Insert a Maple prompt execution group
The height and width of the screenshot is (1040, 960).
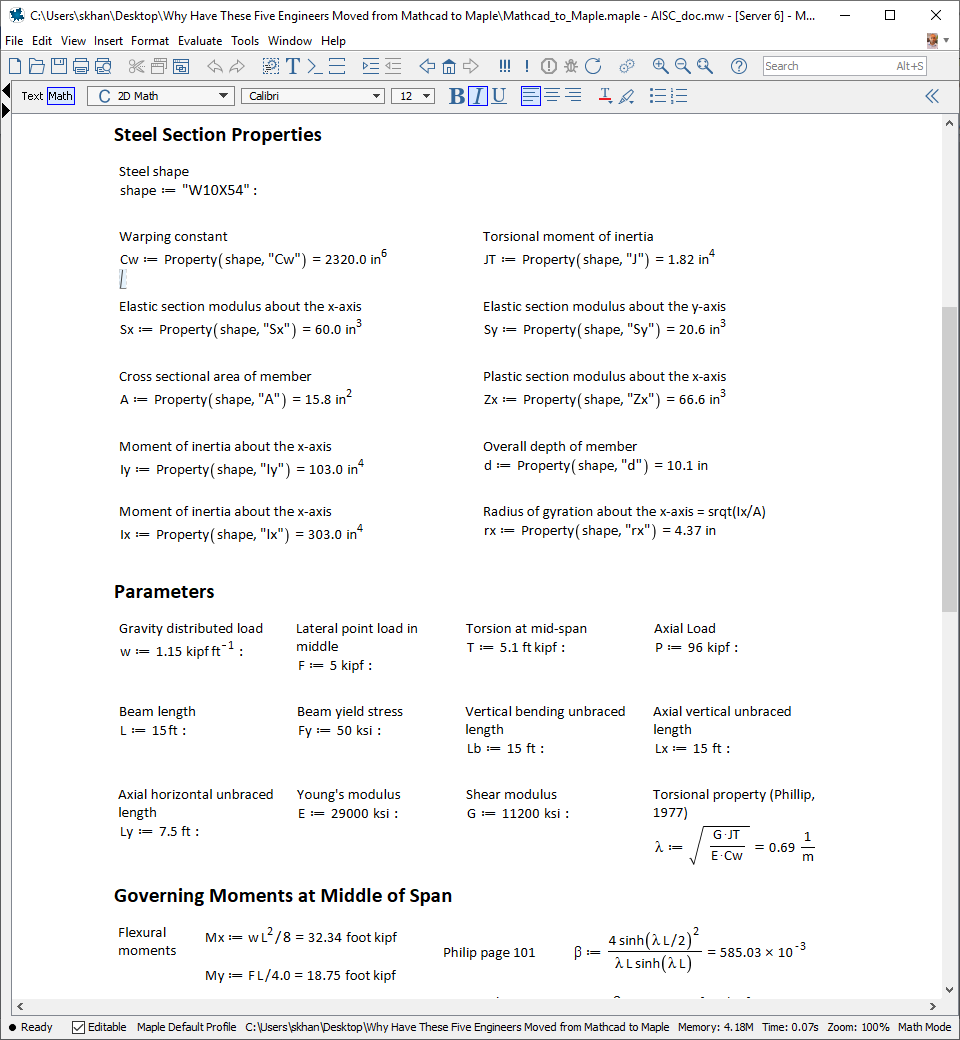click(314, 66)
